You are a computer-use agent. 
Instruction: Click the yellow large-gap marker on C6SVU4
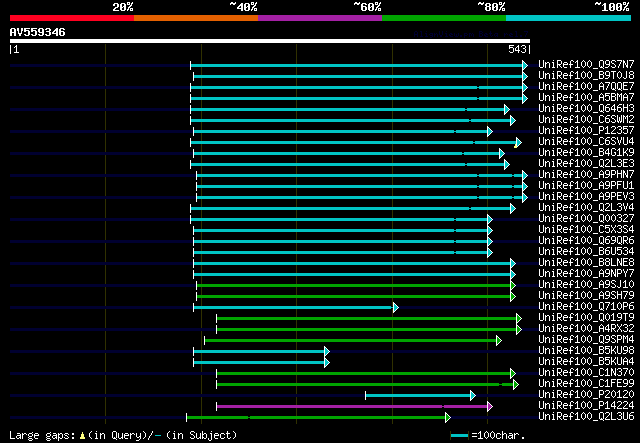(x=516, y=145)
